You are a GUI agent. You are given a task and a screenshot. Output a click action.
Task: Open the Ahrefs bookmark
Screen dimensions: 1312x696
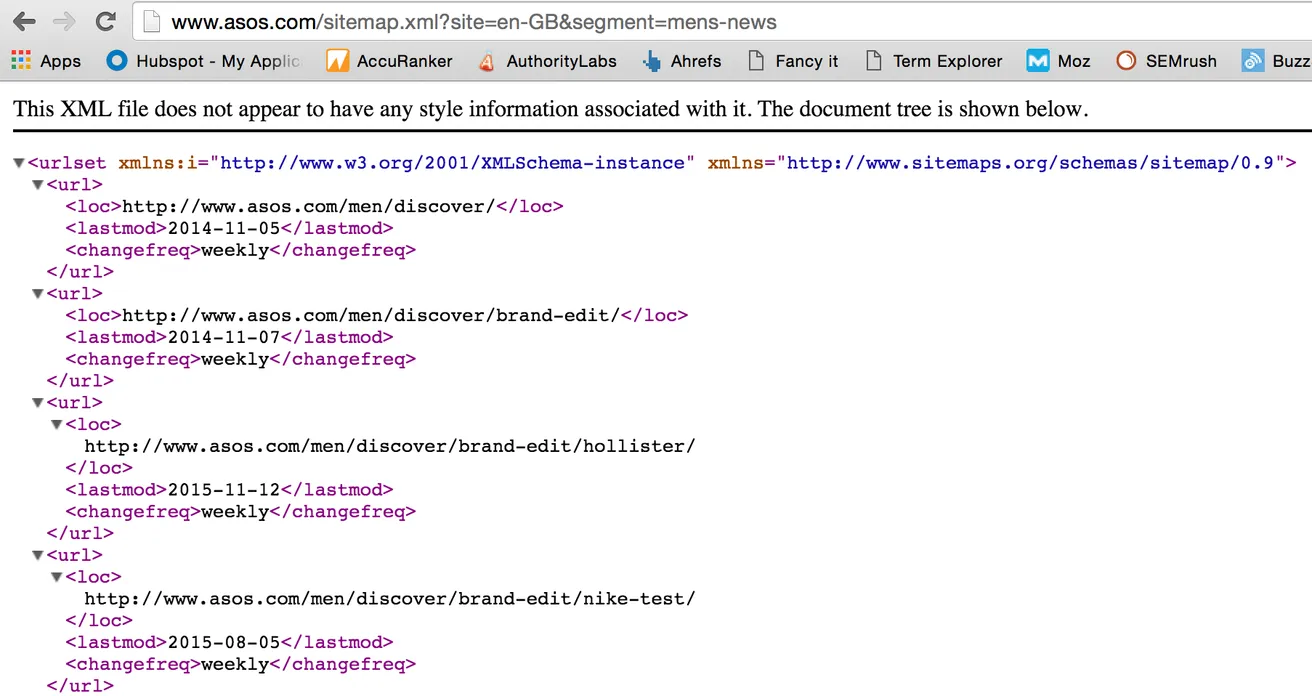682,61
